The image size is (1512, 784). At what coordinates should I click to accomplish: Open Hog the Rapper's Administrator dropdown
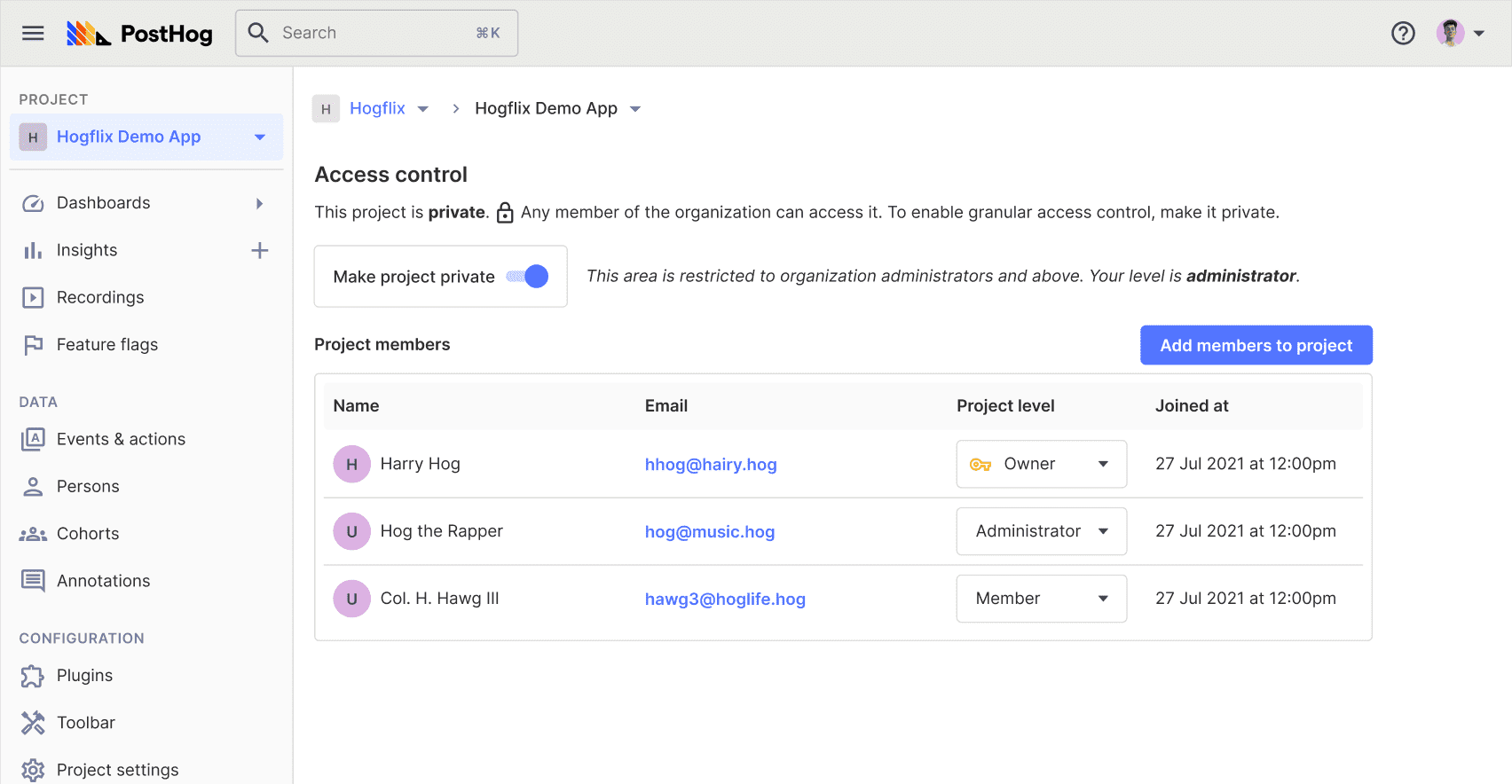[x=1041, y=531]
